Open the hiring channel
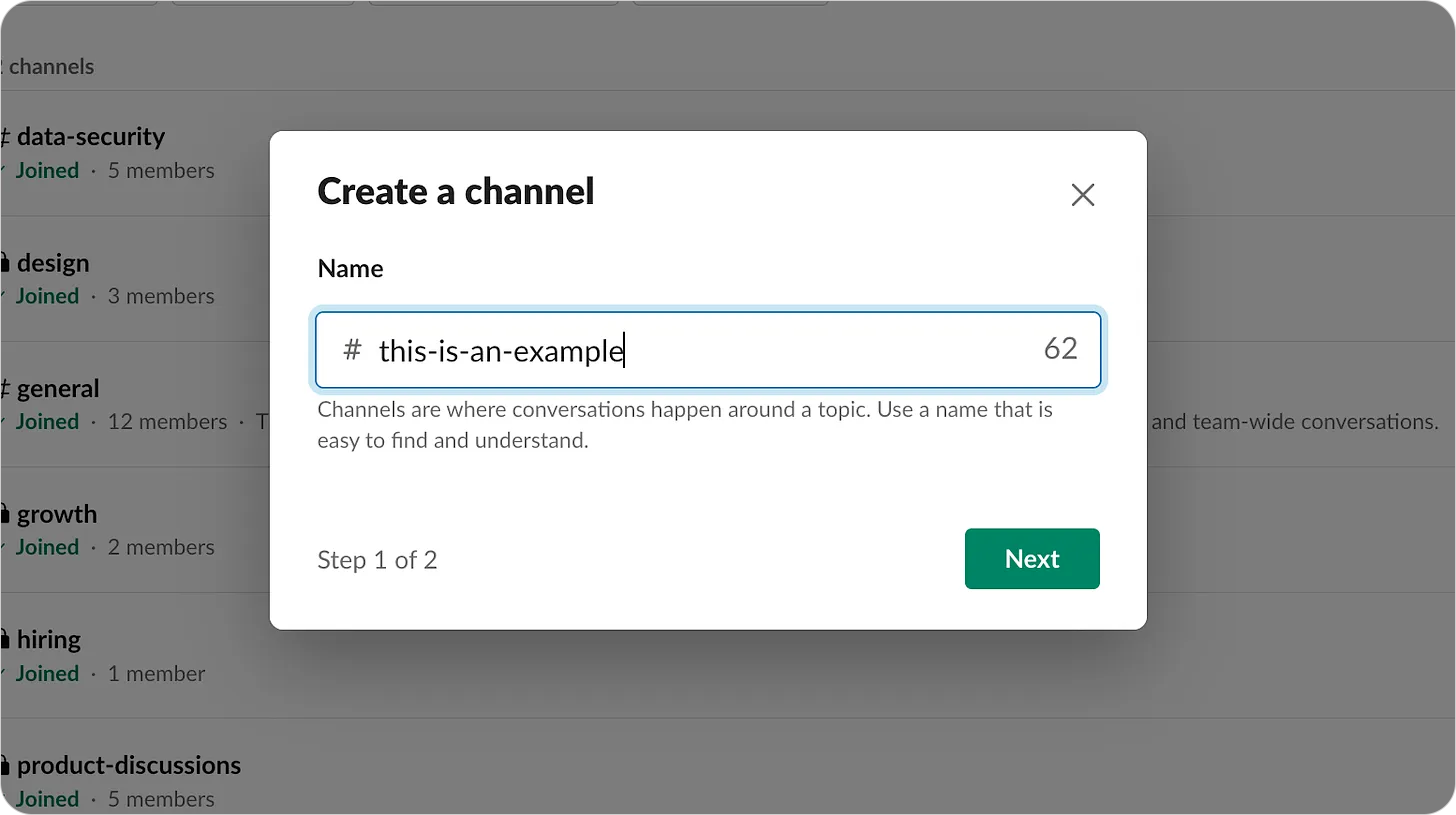This screenshot has height=815, width=1456. 48,640
